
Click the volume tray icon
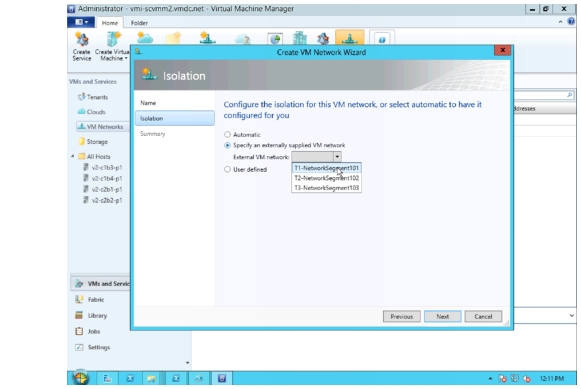click(x=527, y=378)
